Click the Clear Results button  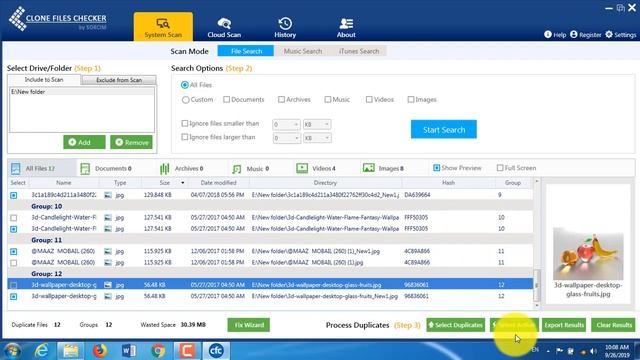click(x=613, y=325)
